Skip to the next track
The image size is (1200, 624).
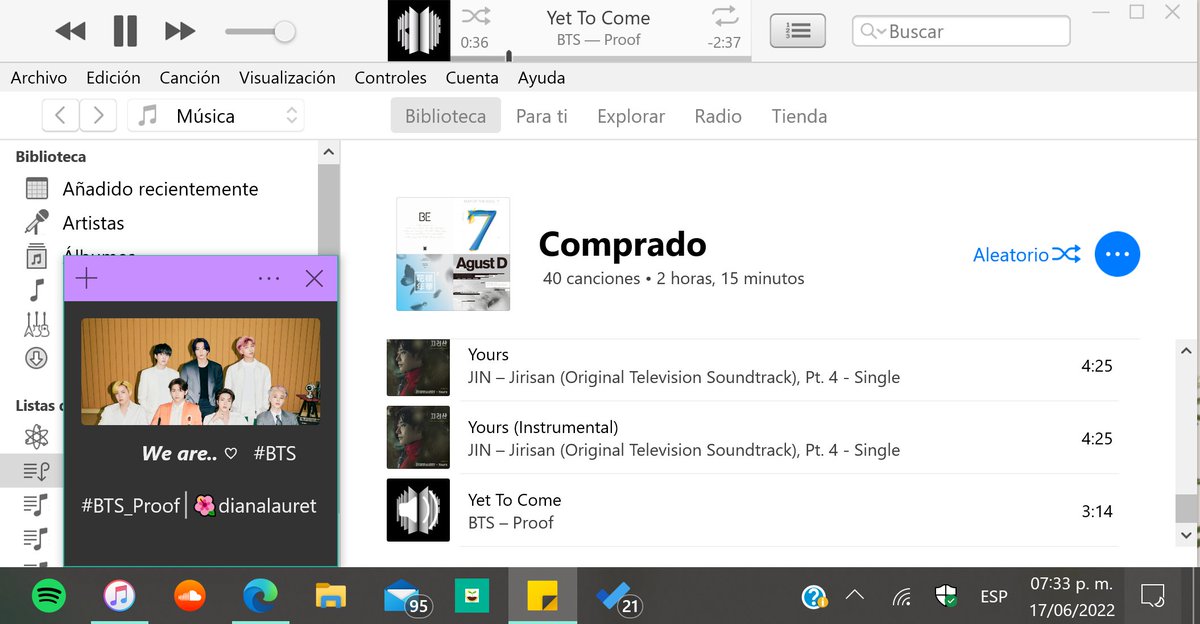click(x=180, y=32)
